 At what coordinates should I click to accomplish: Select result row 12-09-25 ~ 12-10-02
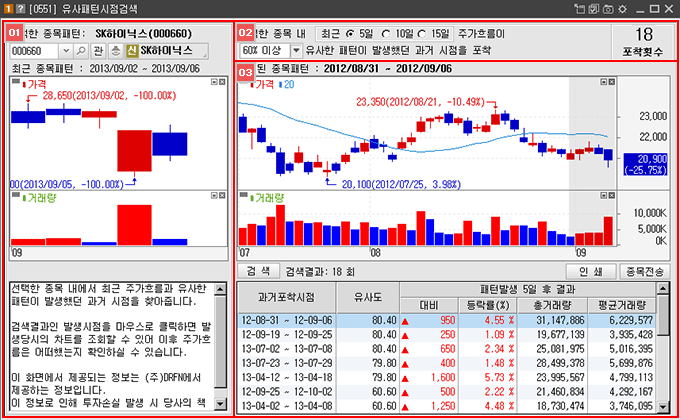(x=447, y=392)
